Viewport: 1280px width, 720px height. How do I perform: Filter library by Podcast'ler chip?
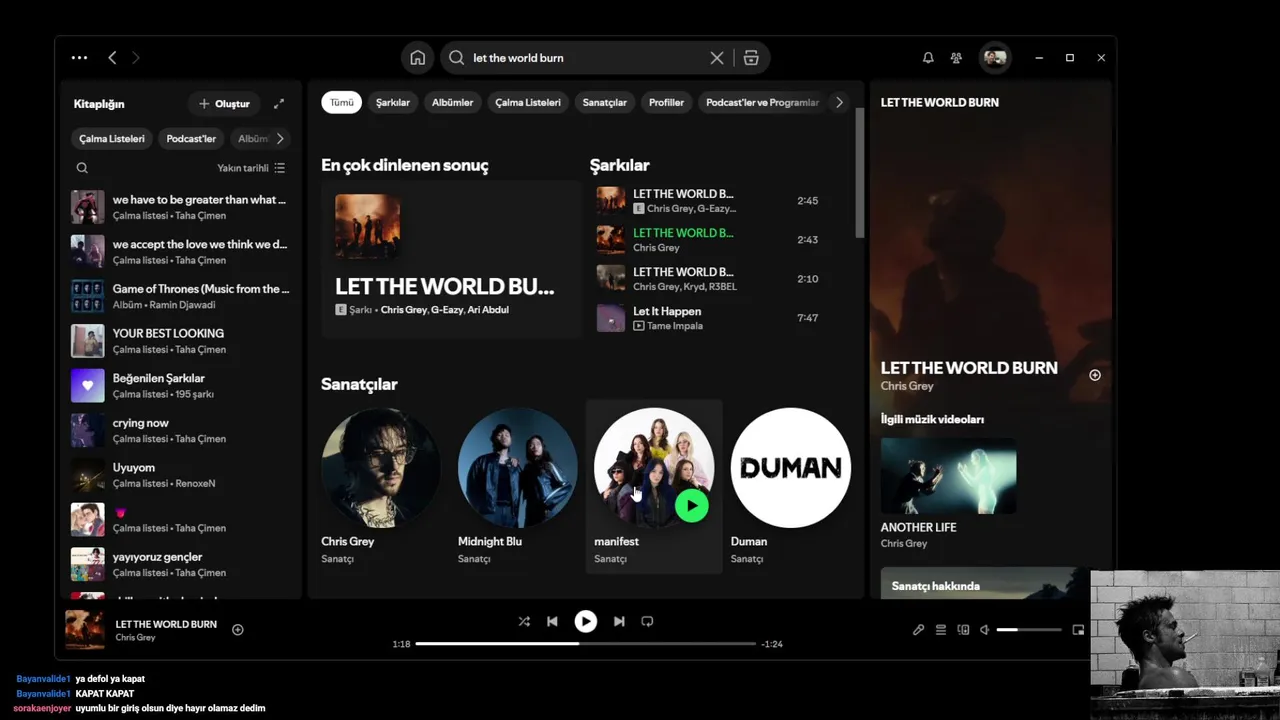tap(191, 139)
